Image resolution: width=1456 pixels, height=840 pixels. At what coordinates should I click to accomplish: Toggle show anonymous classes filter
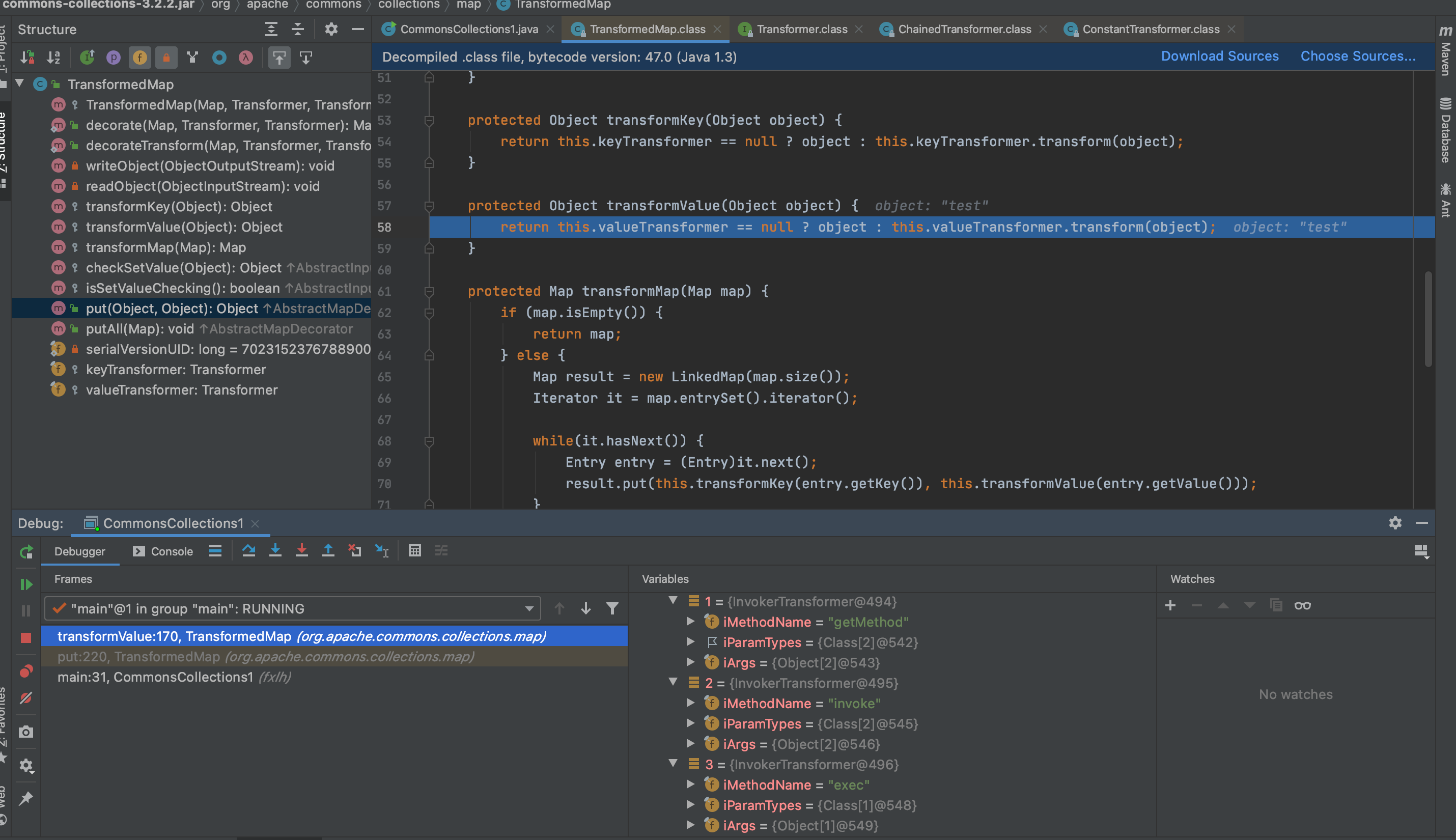[x=219, y=57]
